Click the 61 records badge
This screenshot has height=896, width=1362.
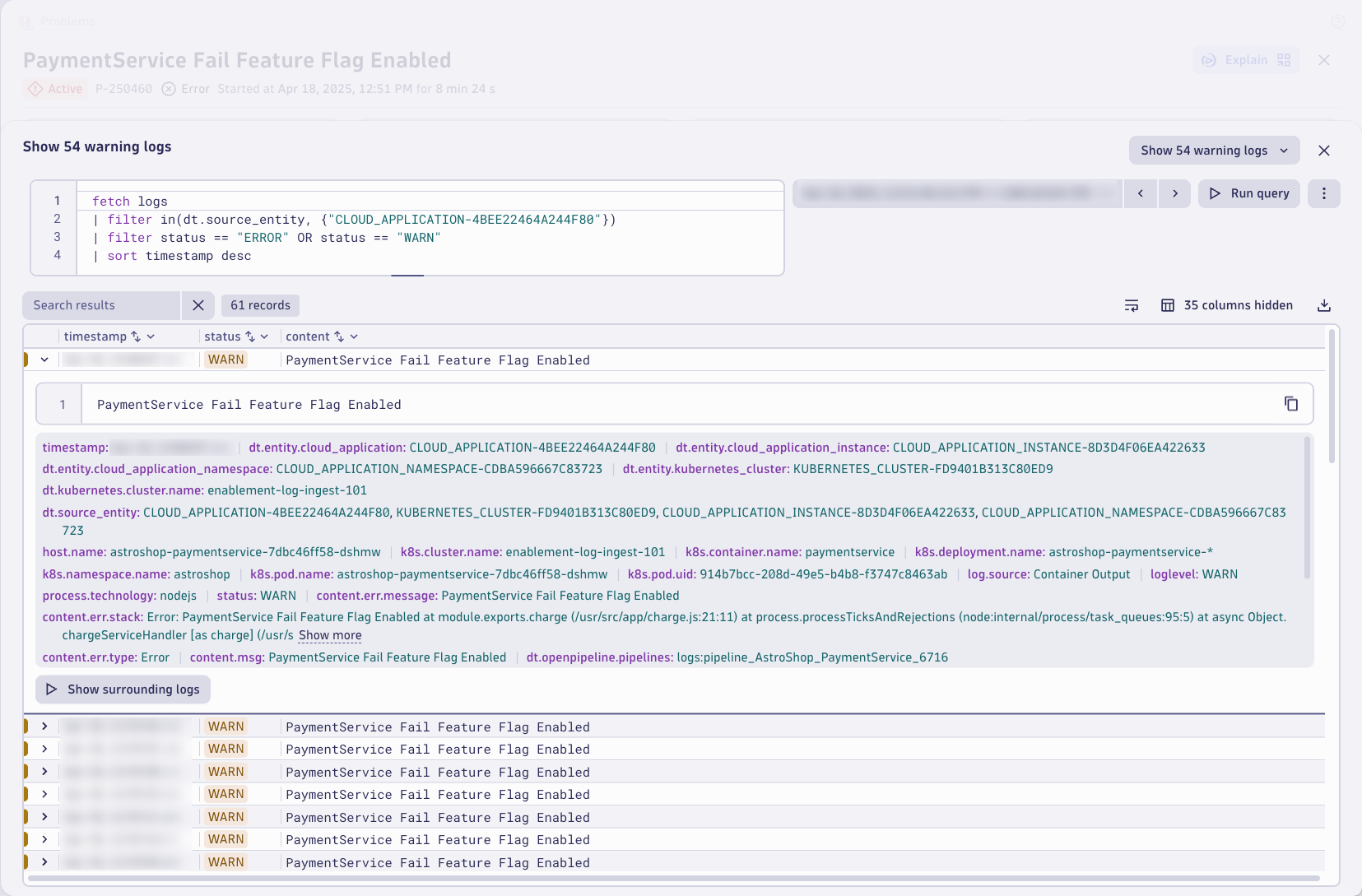tap(260, 305)
